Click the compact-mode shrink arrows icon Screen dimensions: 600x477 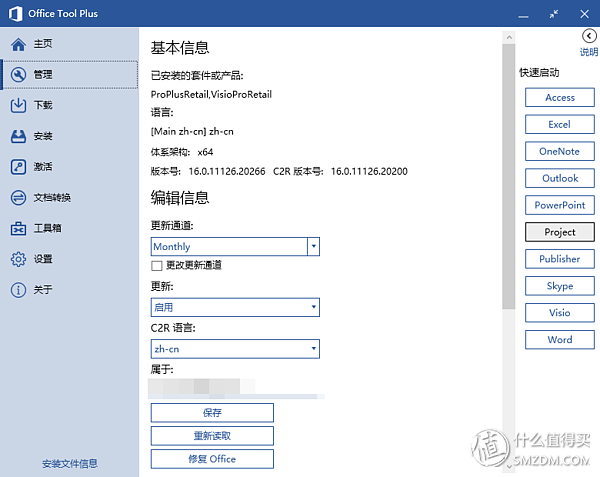pyautogui.click(x=554, y=14)
